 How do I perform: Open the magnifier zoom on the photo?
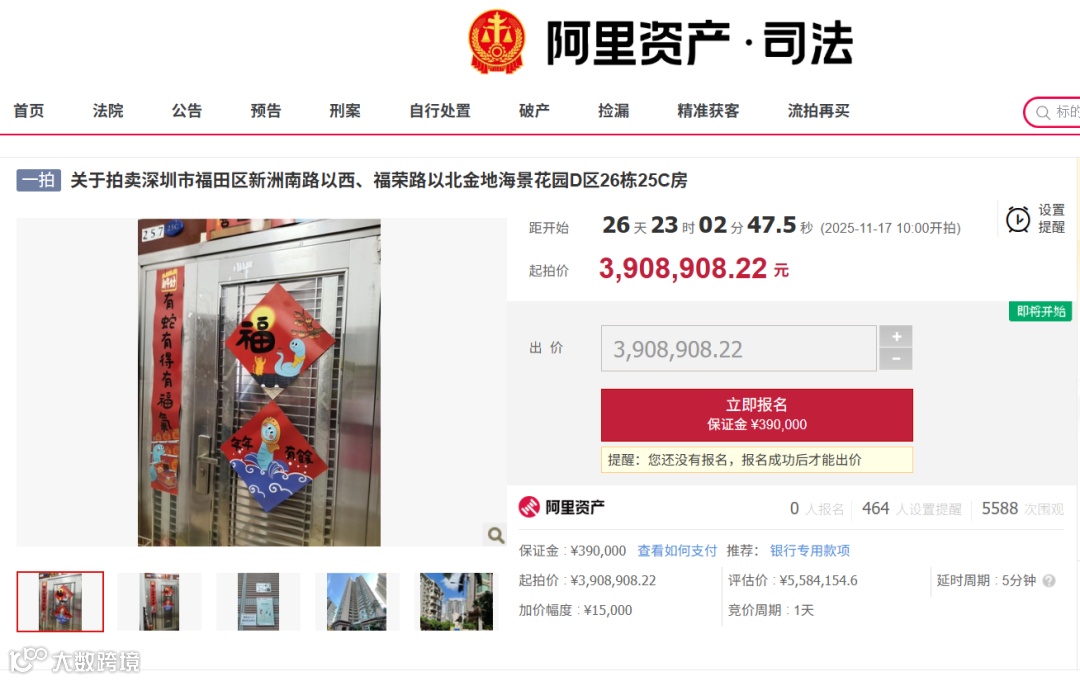pyautogui.click(x=495, y=535)
